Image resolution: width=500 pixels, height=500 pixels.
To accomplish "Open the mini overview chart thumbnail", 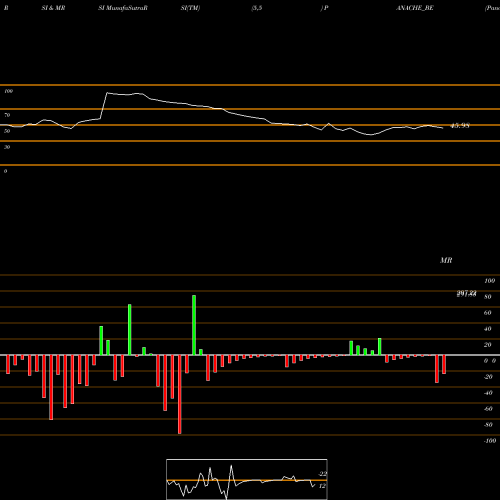I will pyautogui.click(x=247, y=479).
